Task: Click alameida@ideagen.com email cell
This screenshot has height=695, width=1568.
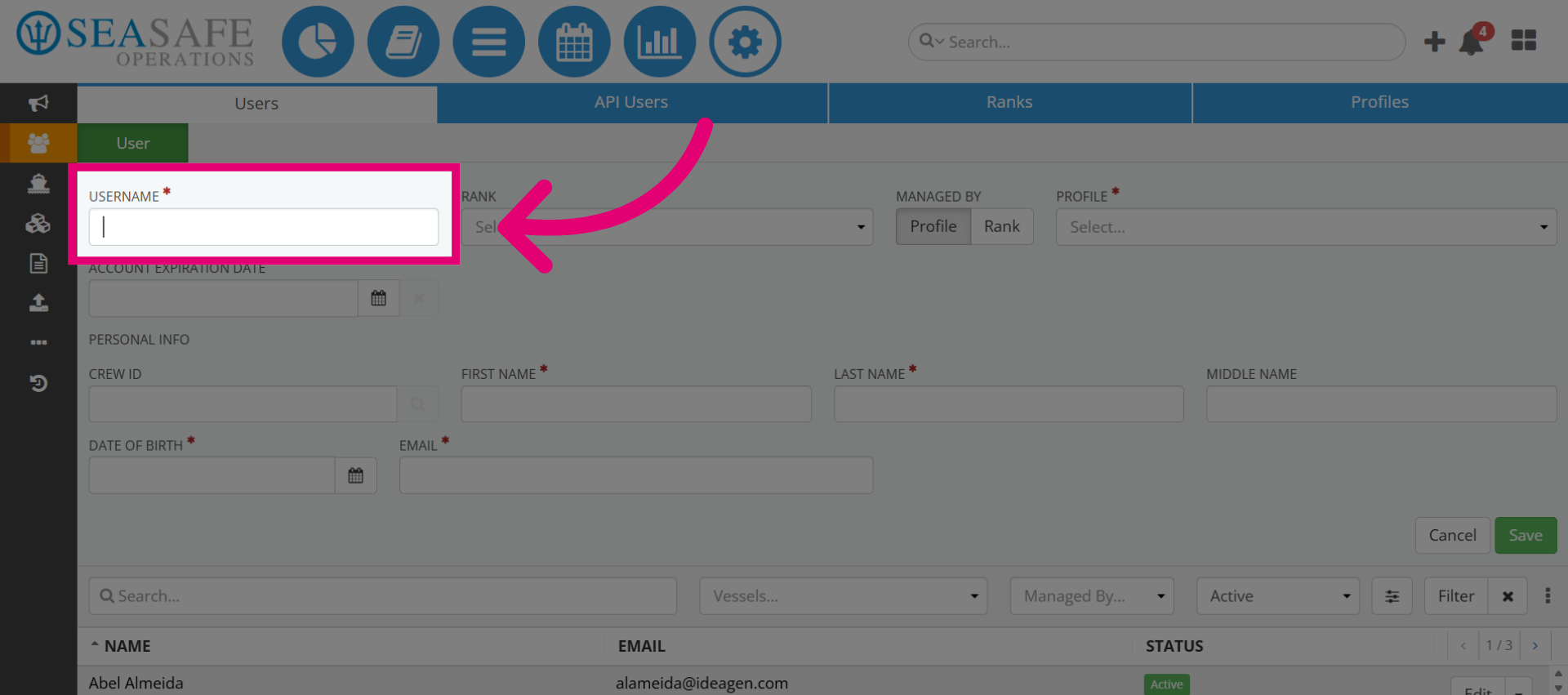Action: pos(702,683)
